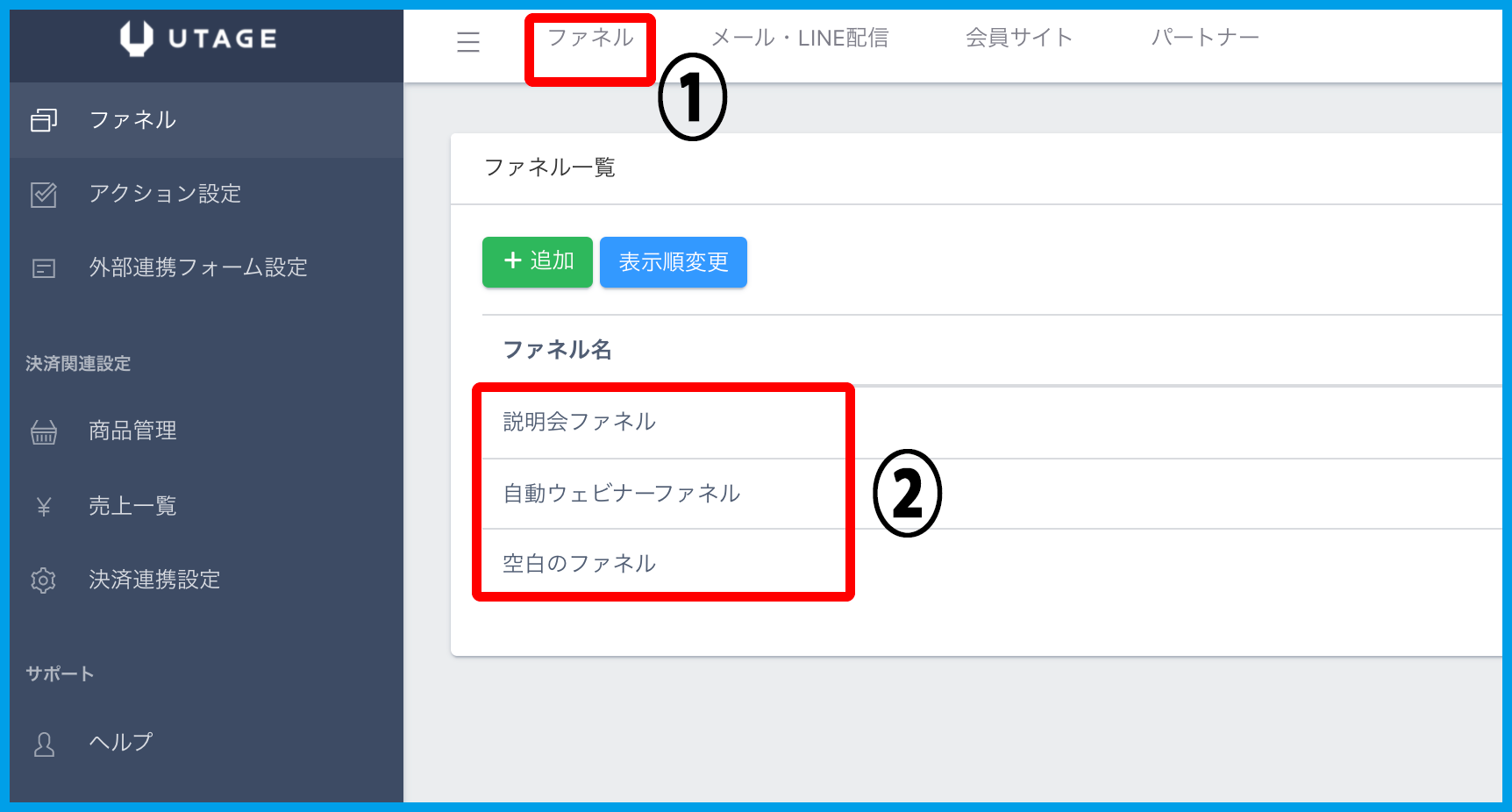Click the funnel icon in sidebar
Image resolution: width=1512 pixels, height=812 pixels.
tap(44, 120)
